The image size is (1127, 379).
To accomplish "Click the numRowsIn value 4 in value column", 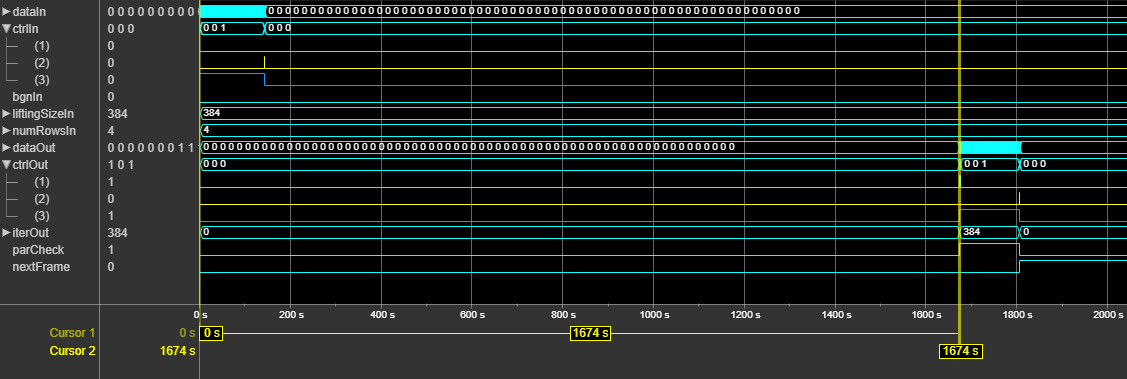I will [x=111, y=131].
